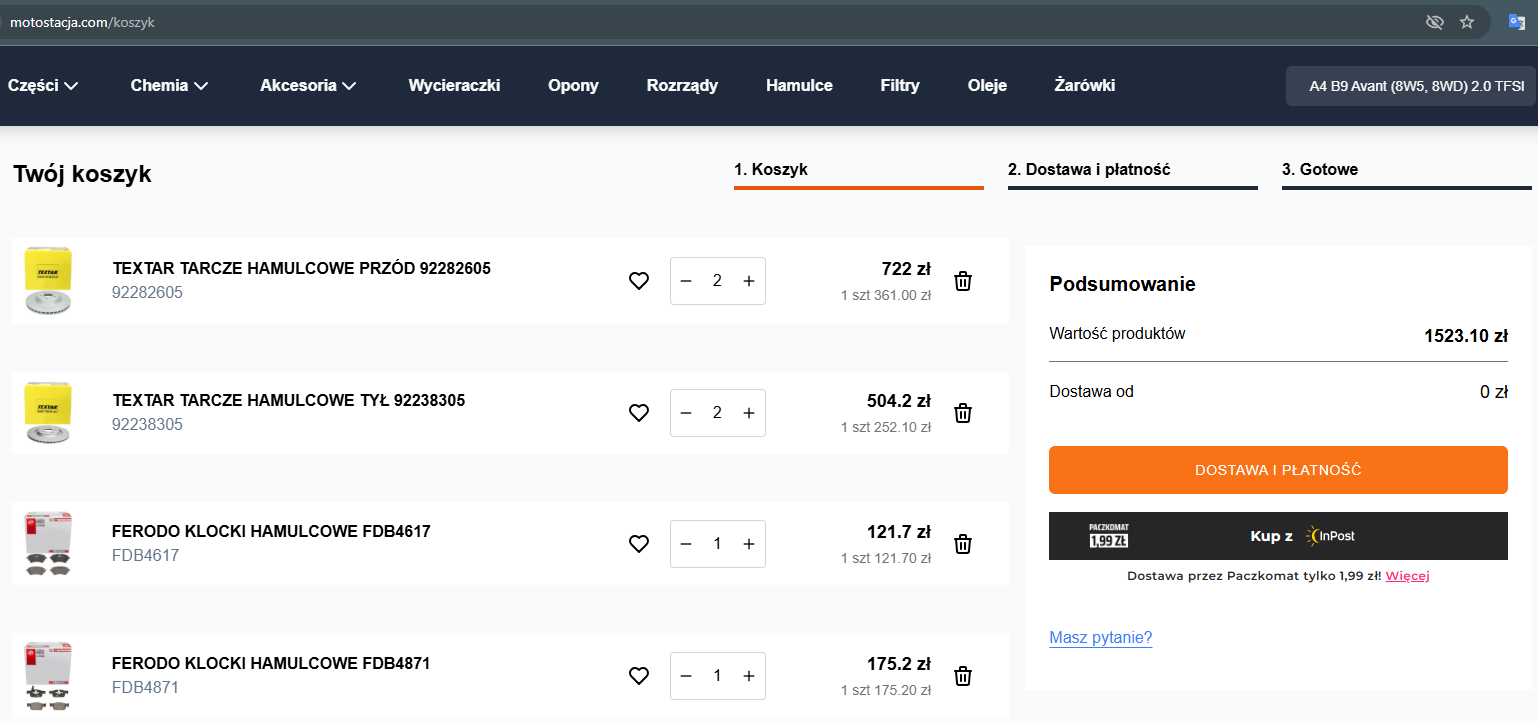Click the Masz pytanie? link
This screenshot has height=721, width=1538.
coord(1100,638)
